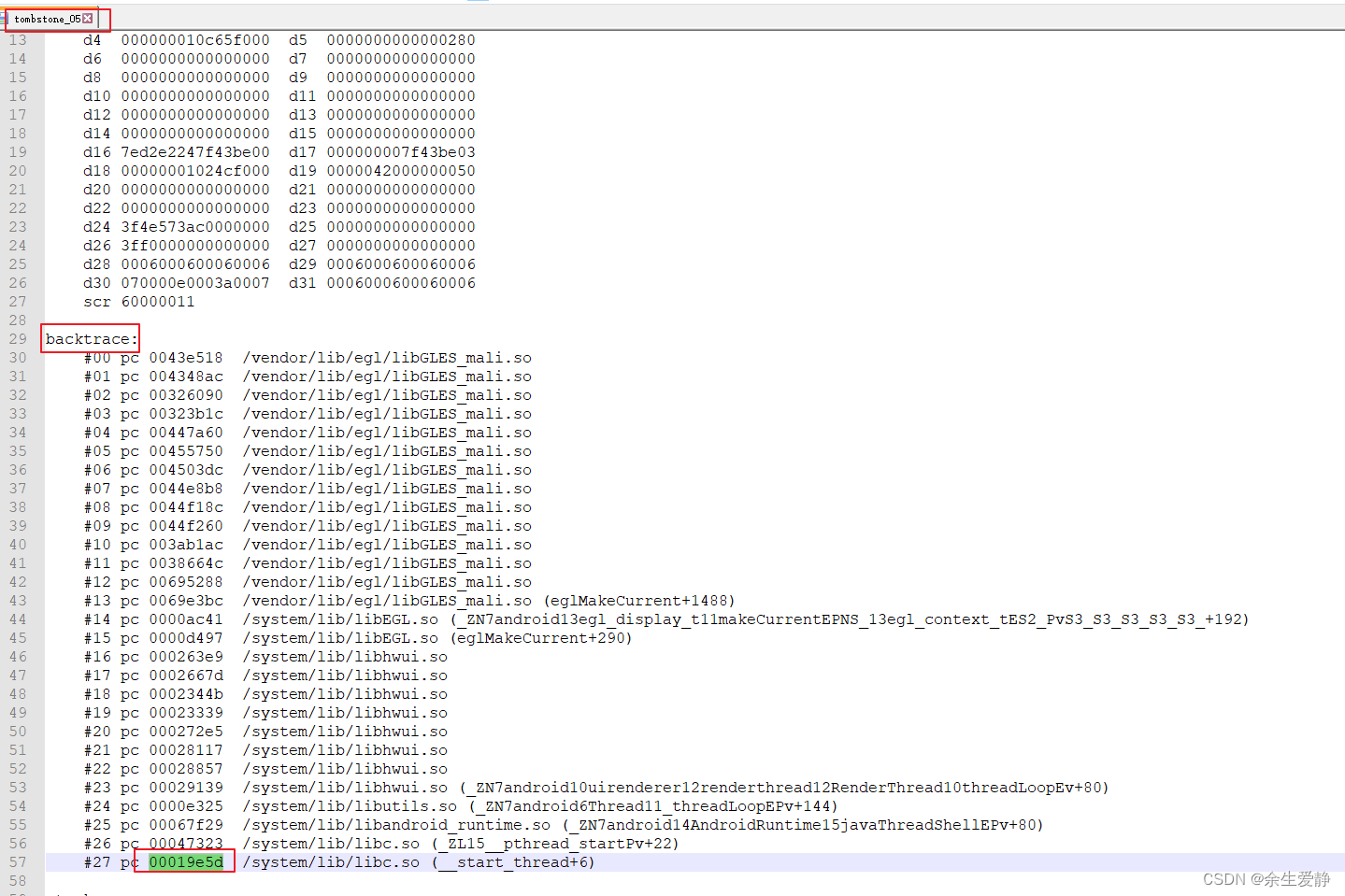Click the libhwui.so path on line 46
The image size is (1345, 896).
tap(344, 656)
